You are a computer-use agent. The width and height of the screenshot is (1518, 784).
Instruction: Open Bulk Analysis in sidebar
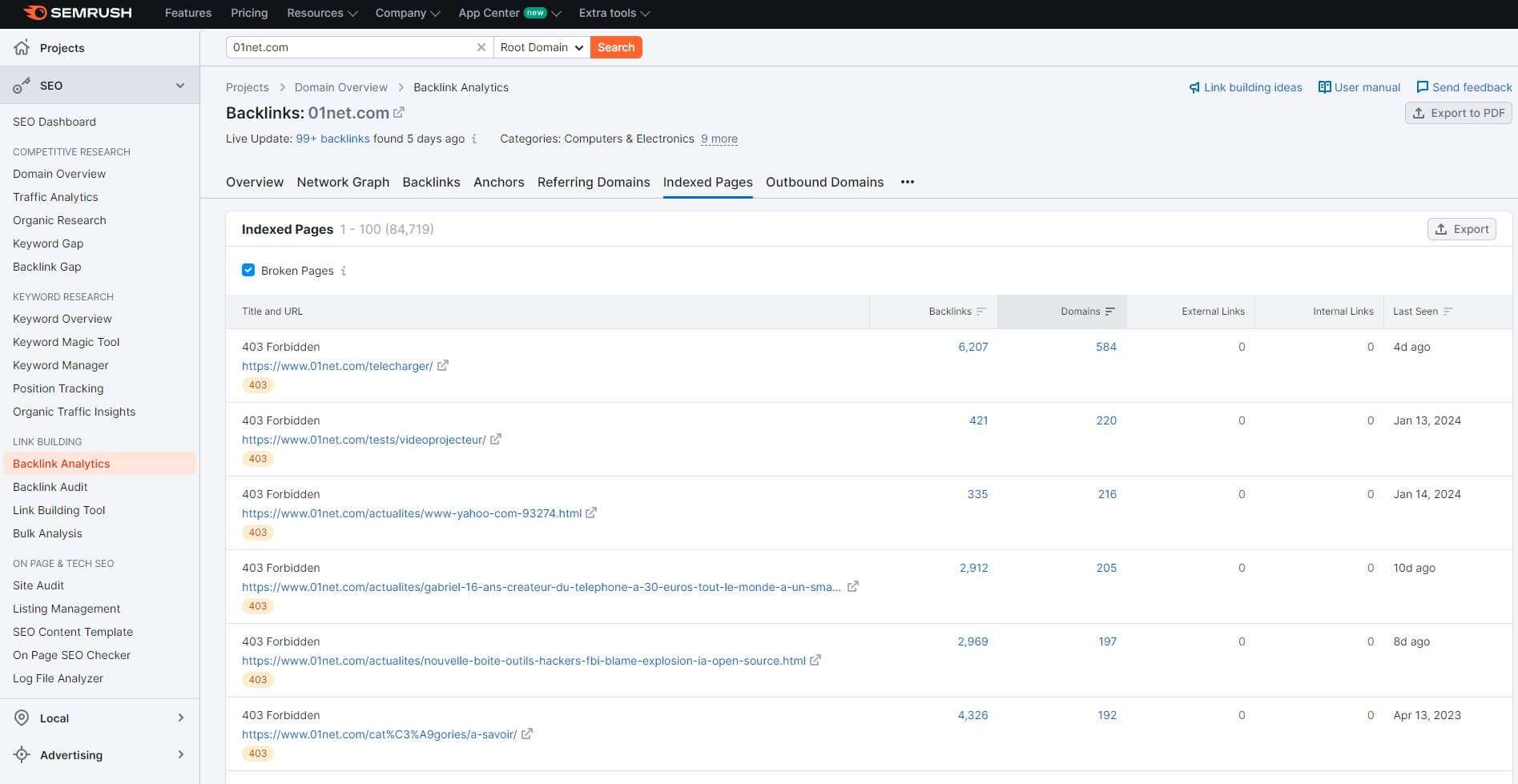[47, 533]
